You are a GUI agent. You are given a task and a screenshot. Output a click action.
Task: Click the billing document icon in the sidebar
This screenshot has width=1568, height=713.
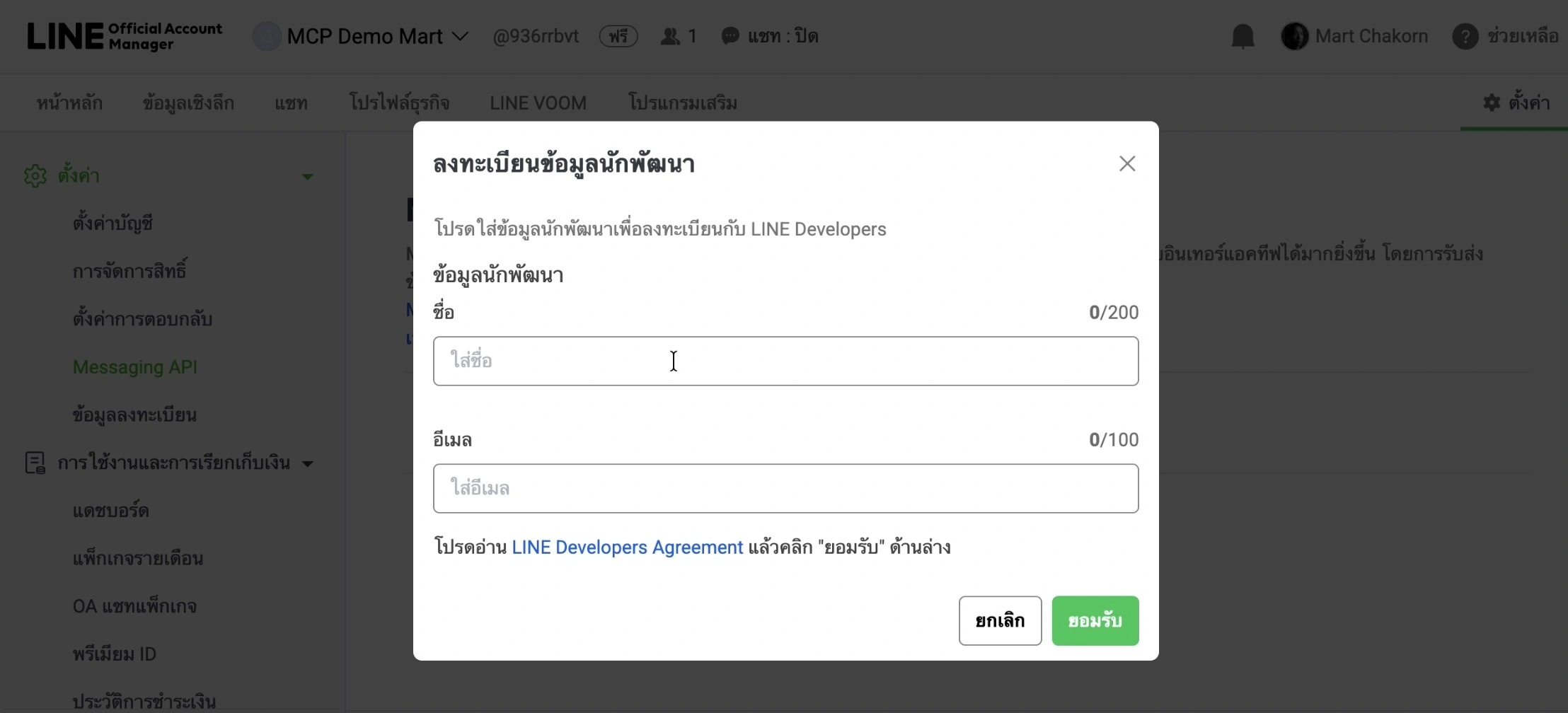(x=35, y=463)
